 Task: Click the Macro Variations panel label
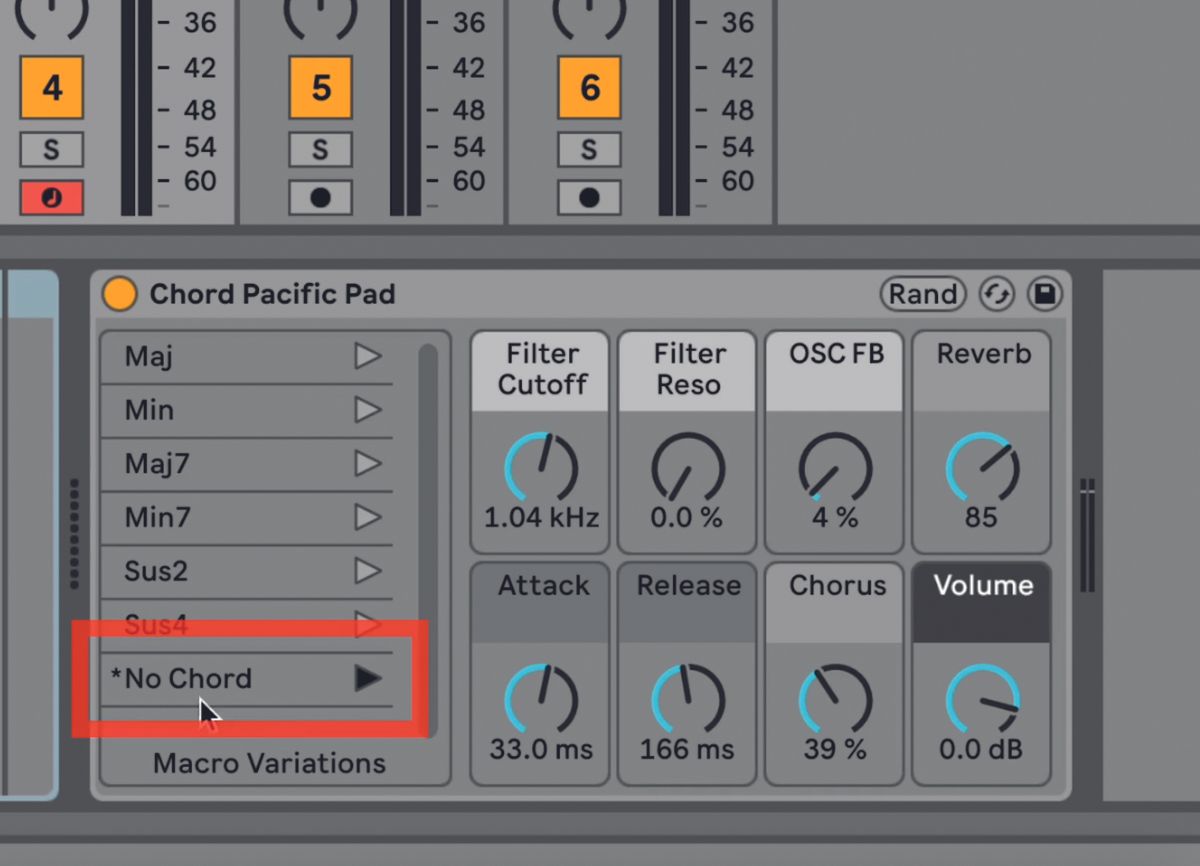269,763
